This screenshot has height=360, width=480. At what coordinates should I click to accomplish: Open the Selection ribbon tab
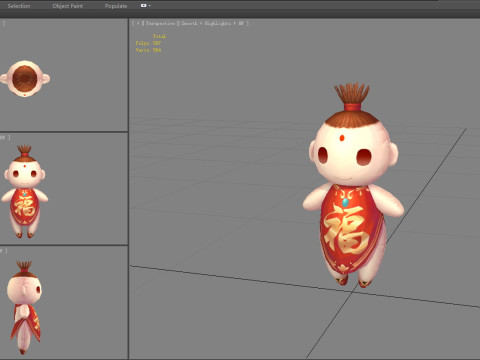pos(19,6)
